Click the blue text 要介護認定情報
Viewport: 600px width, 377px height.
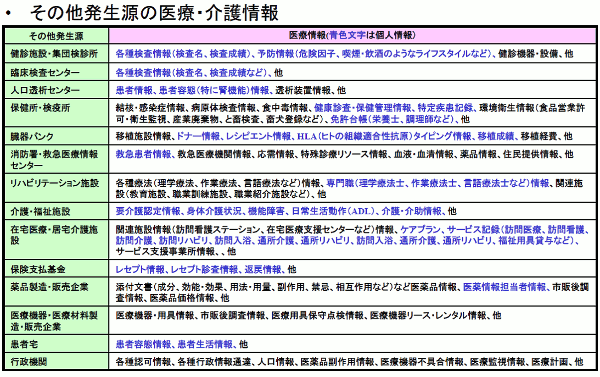(x=148, y=211)
